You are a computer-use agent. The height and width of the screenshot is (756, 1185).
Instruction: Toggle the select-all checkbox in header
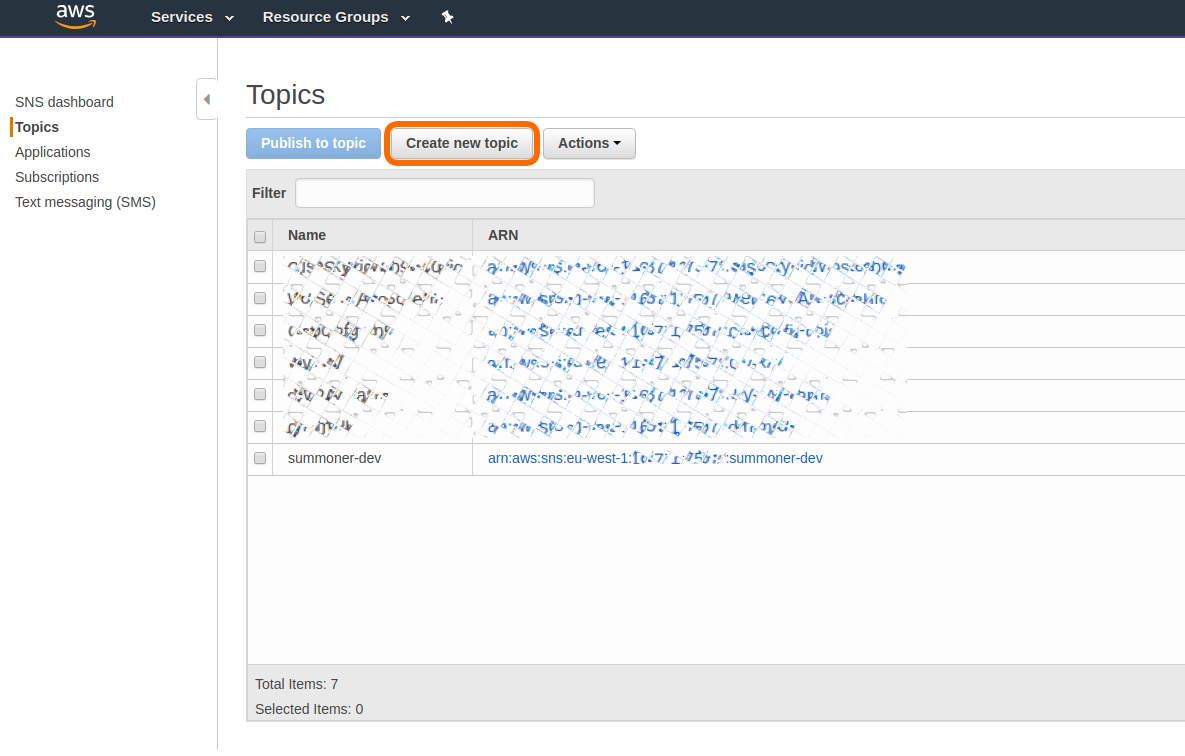[x=260, y=237]
